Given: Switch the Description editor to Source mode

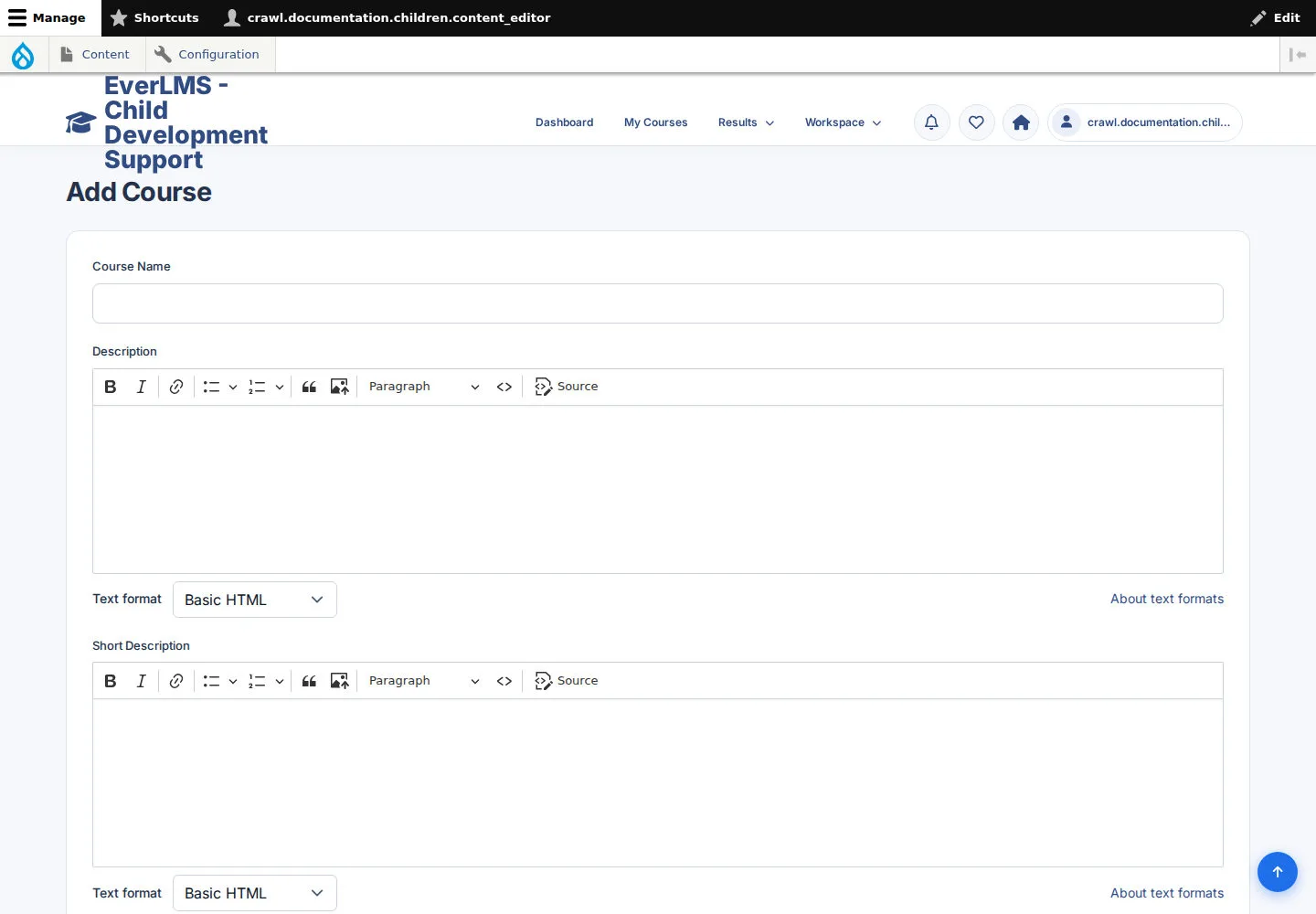Looking at the screenshot, I should tap(567, 387).
